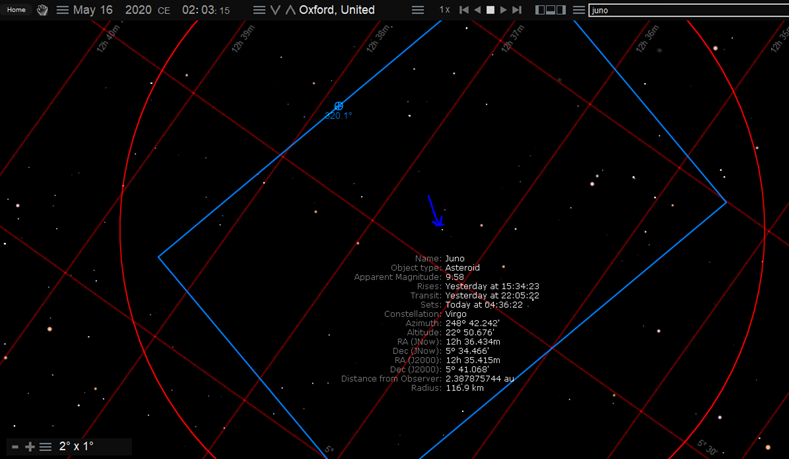Image resolution: width=789 pixels, height=459 pixels.
Task: Click the Object type Asteroid value
Action: click(462, 268)
